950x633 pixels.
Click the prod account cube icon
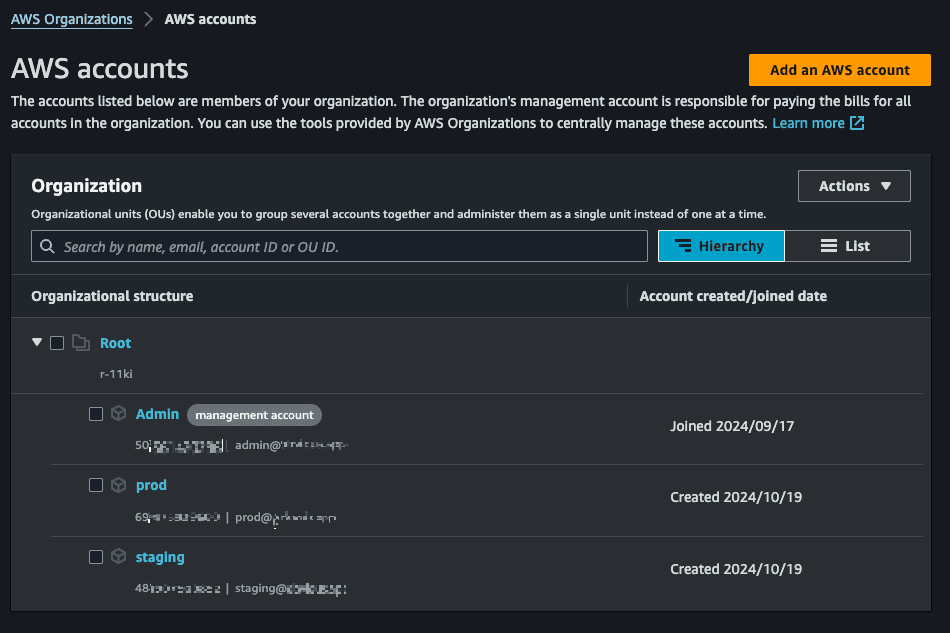coord(119,485)
